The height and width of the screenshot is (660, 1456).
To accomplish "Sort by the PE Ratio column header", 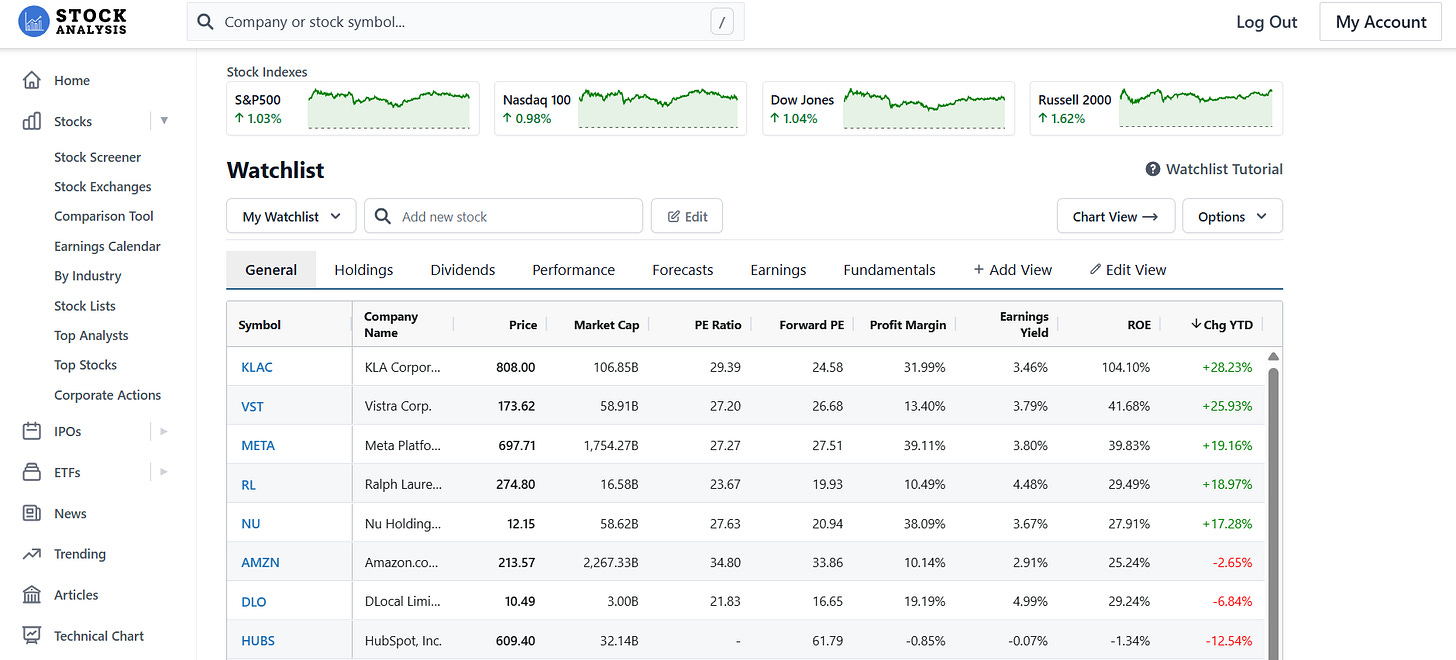I will coord(718,324).
